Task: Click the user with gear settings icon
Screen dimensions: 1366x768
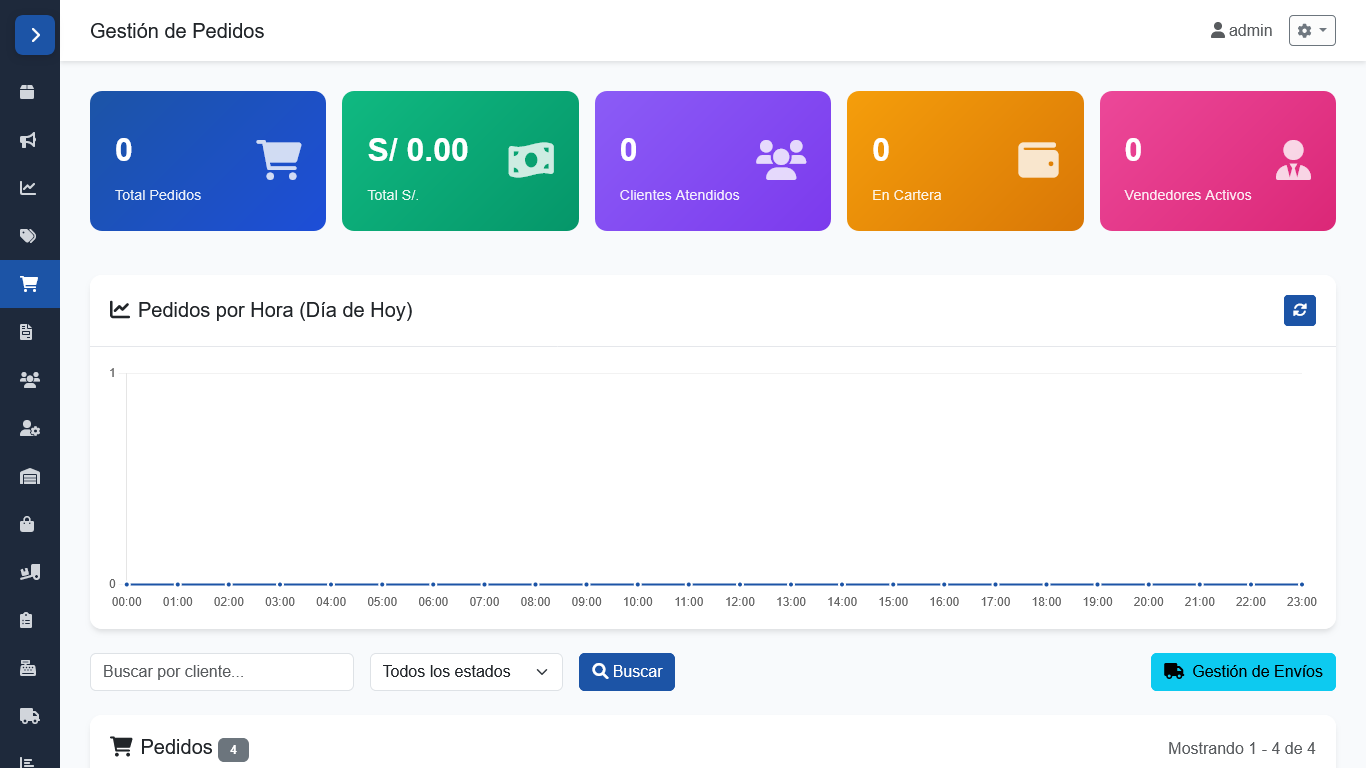Action: coord(30,428)
